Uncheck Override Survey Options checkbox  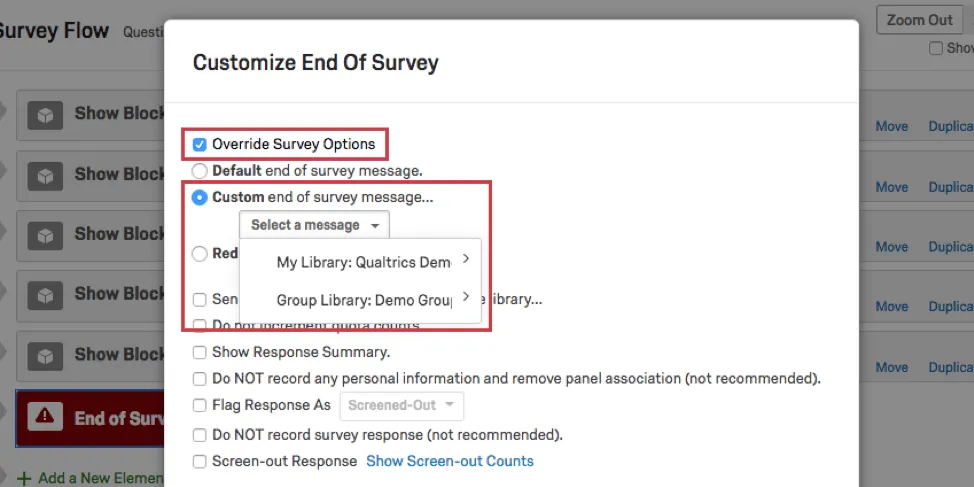click(200, 144)
